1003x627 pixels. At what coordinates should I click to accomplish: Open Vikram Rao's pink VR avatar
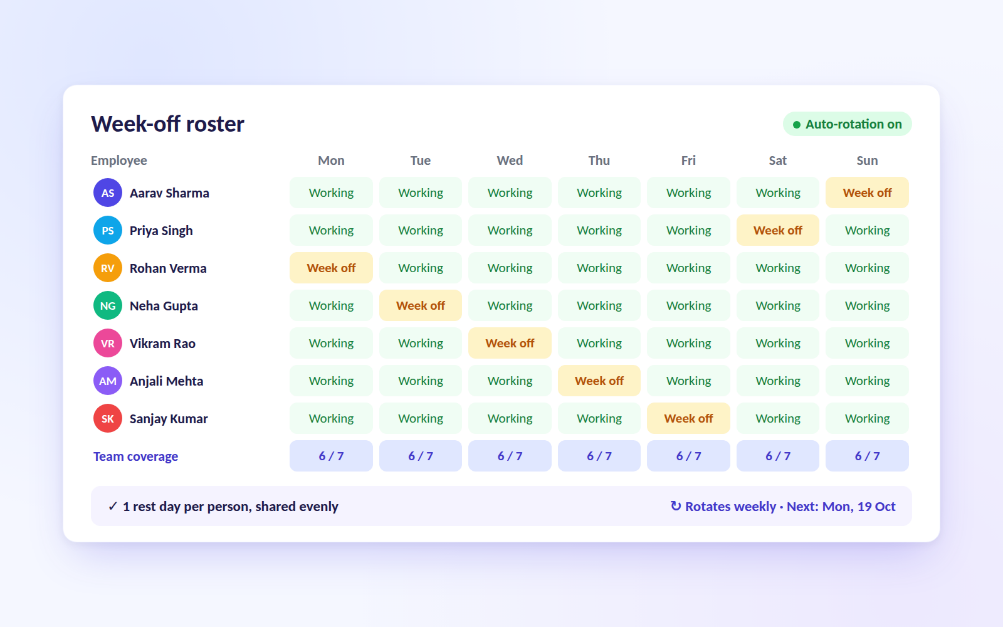click(107, 344)
